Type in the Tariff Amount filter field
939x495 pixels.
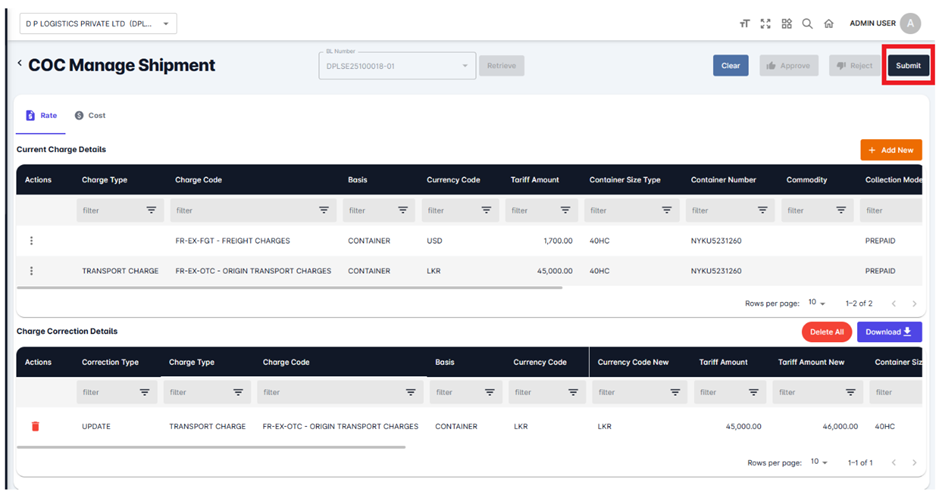click(531, 211)
